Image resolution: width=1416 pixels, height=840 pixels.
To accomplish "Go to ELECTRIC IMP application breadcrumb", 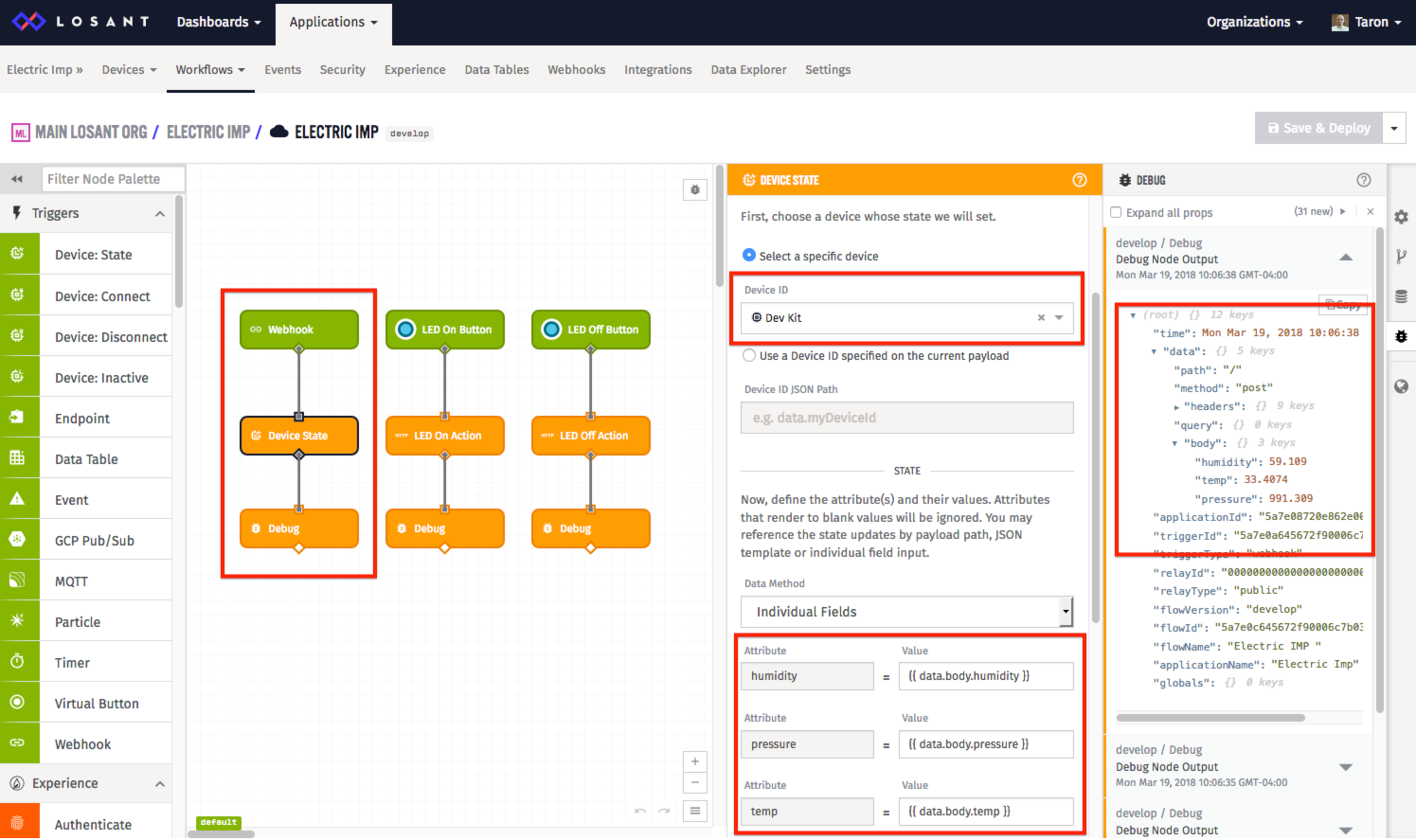I will click(208, 133).
